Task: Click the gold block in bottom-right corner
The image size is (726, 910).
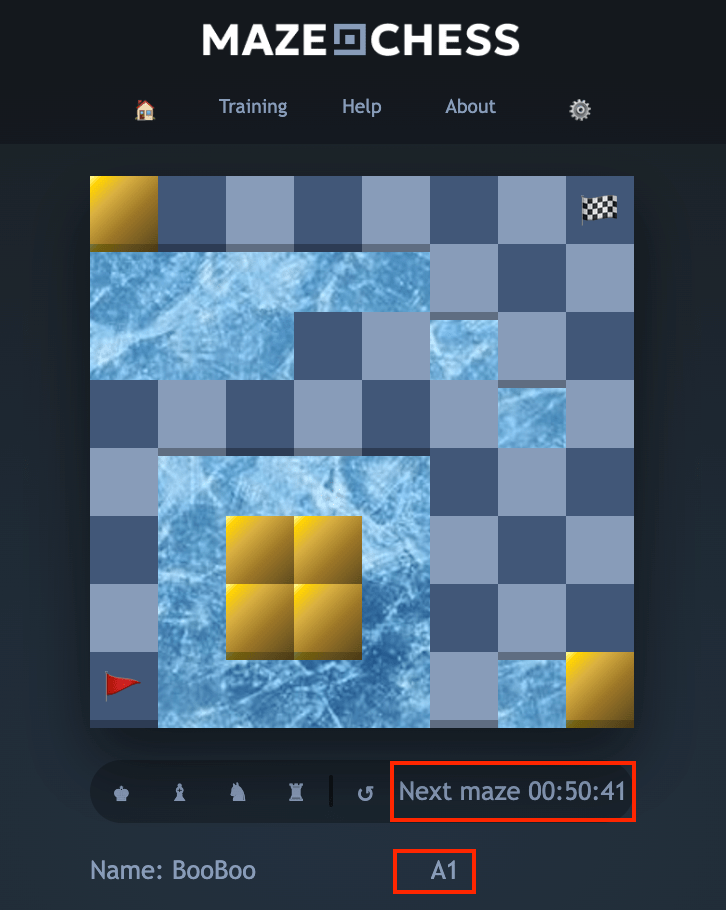Action: [x=599, y=689]
